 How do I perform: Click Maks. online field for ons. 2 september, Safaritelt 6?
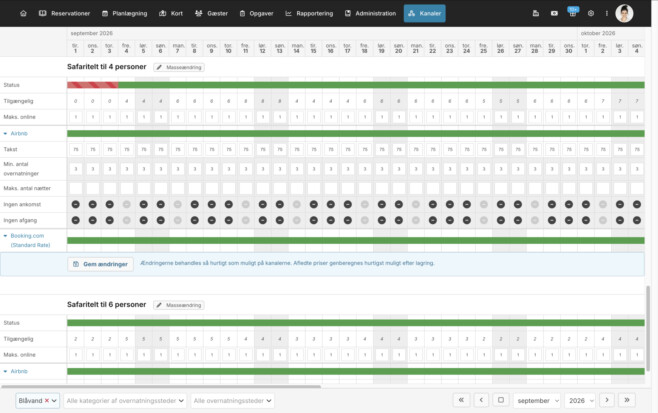[x=93, y=355]
